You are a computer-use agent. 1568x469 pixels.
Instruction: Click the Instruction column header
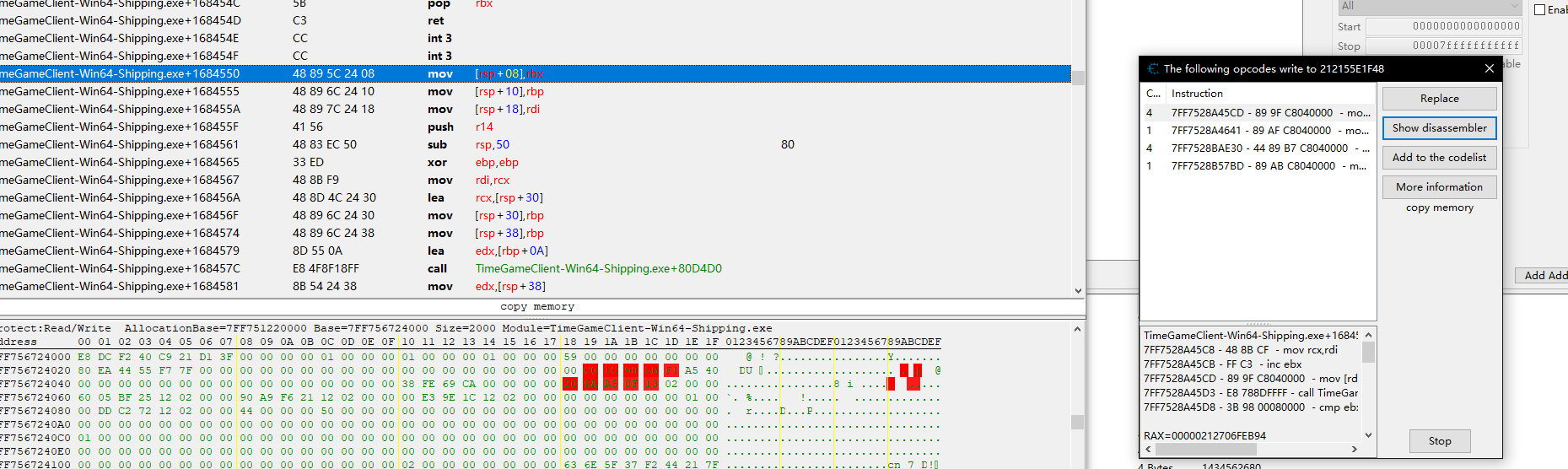click(1265, 94)
